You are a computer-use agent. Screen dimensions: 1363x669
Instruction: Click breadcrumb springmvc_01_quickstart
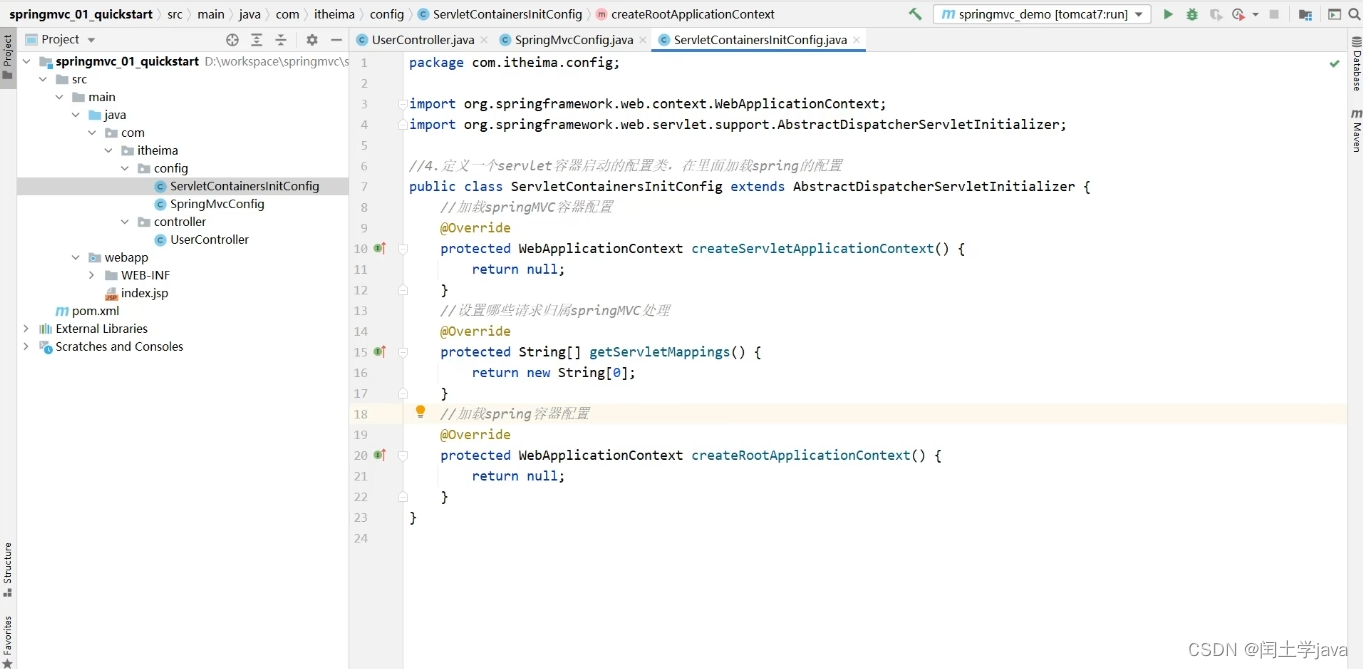pyautogui.click(x=81, y=14)
